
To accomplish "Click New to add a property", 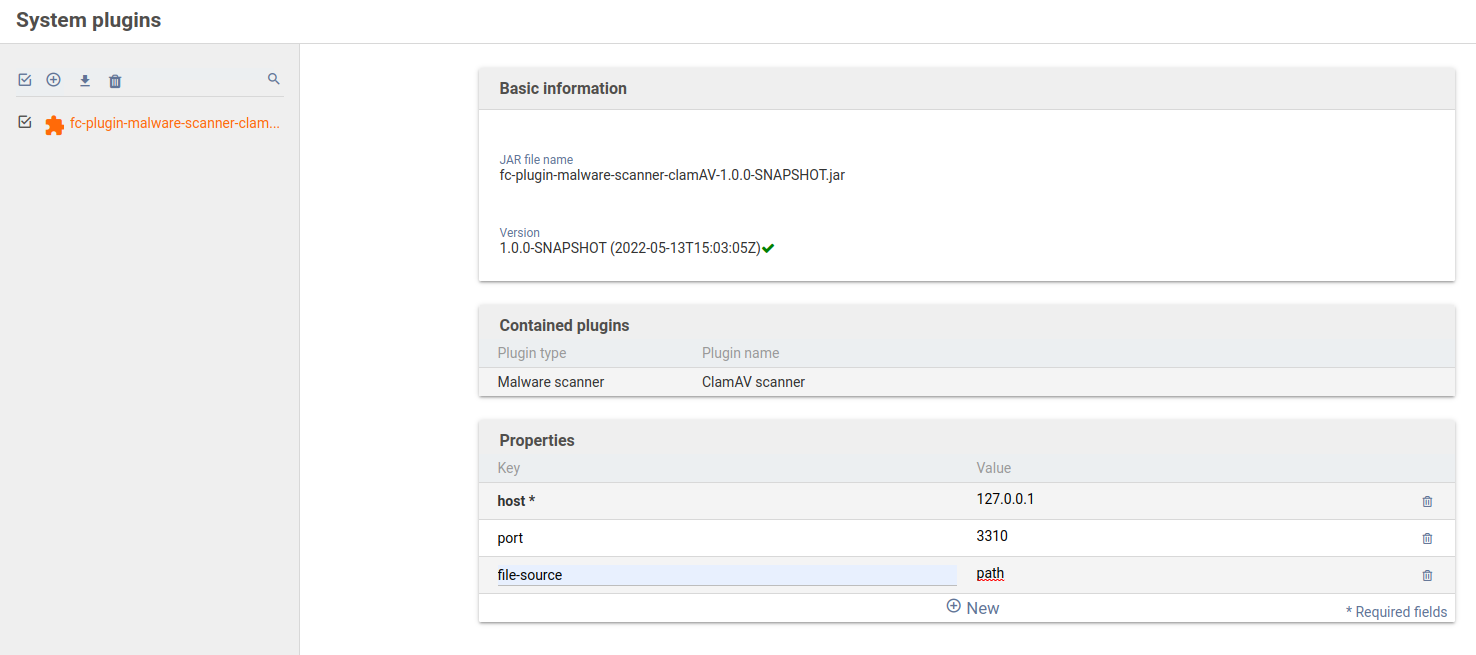I will (973, 608).
